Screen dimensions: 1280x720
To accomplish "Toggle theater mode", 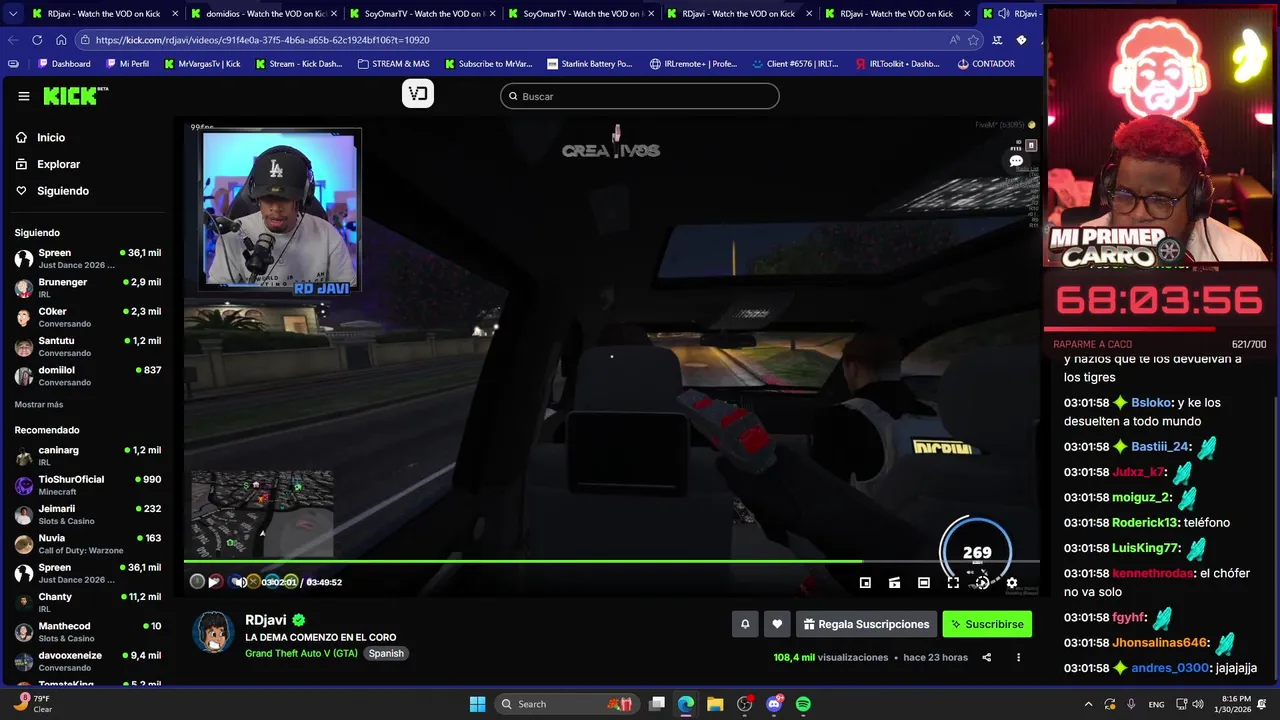I will pyautogui.click(x=924, y=583).
